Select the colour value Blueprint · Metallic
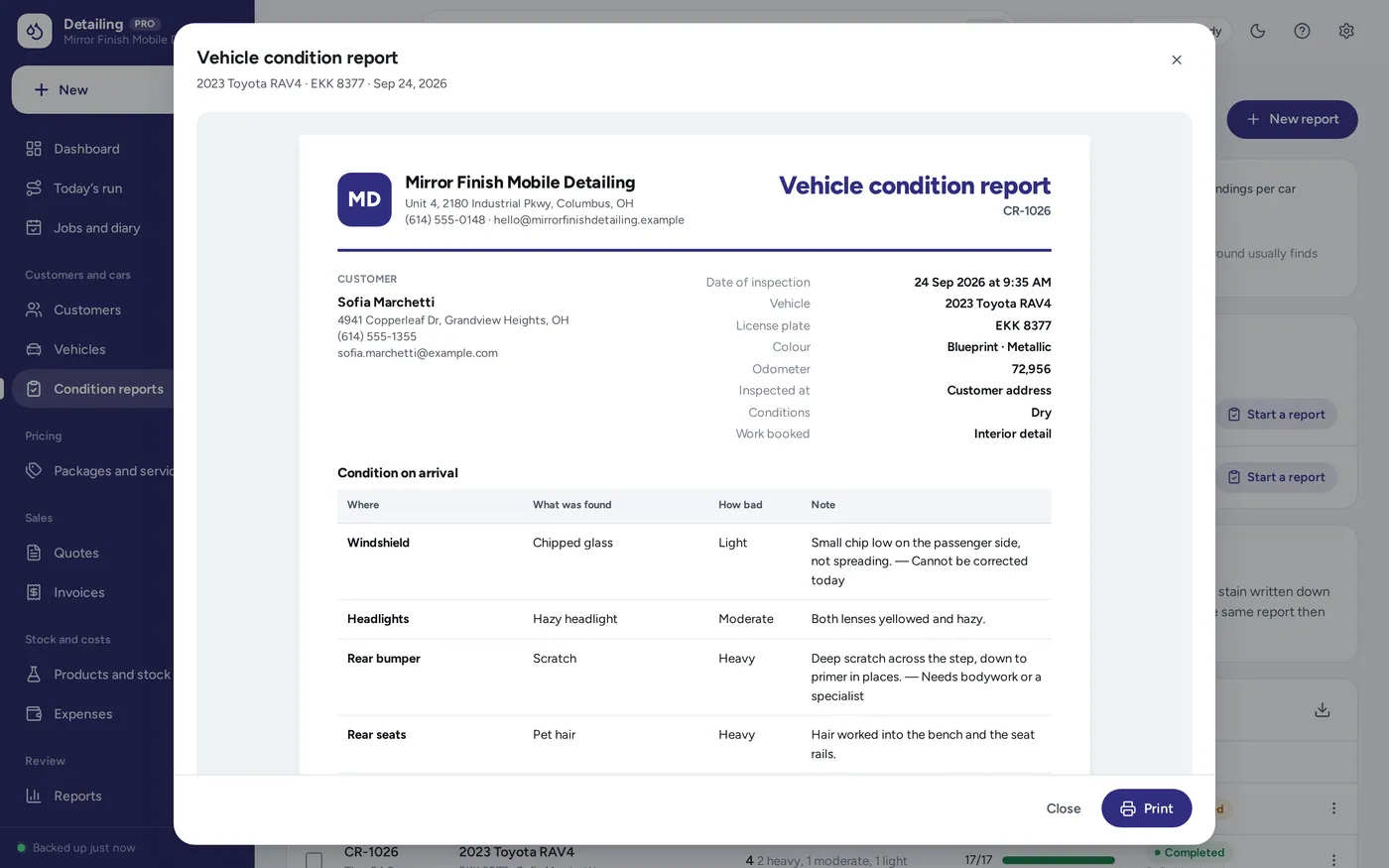The image size is (1389, 868). pyautogui.click(x=999, y=347)
